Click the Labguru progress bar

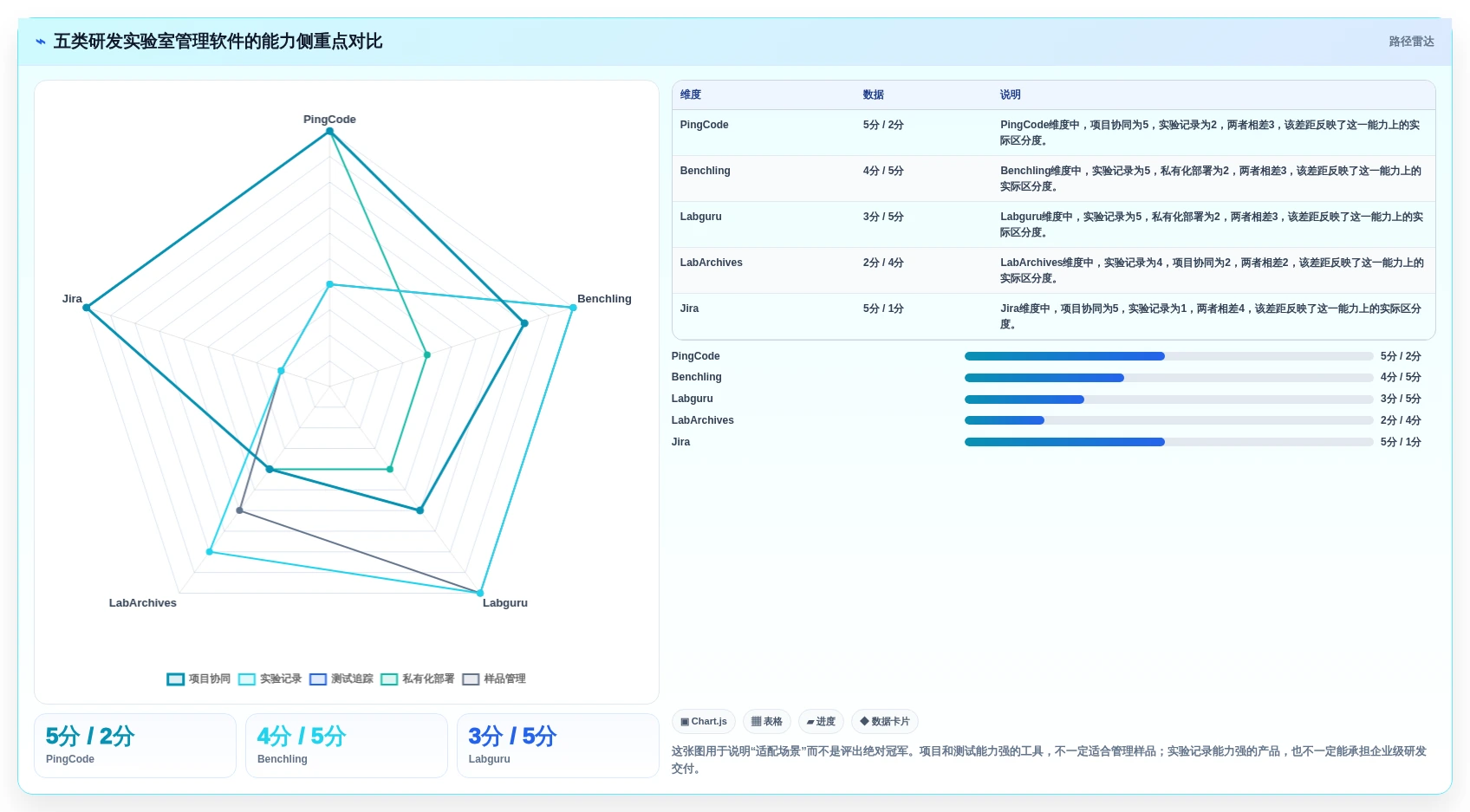click(x=1168, y=400)
